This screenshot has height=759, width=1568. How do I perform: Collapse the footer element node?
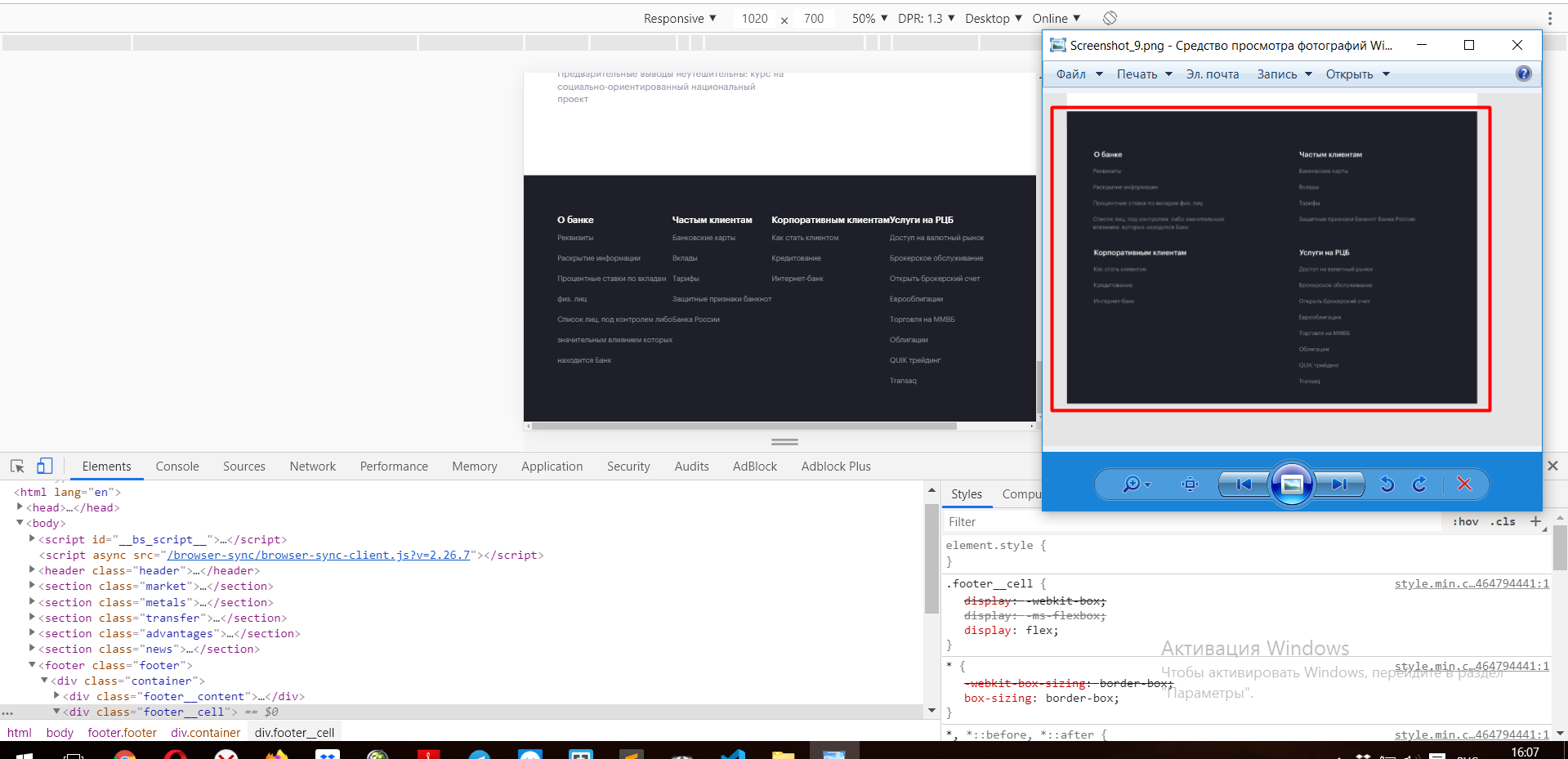tap(33, 665)
